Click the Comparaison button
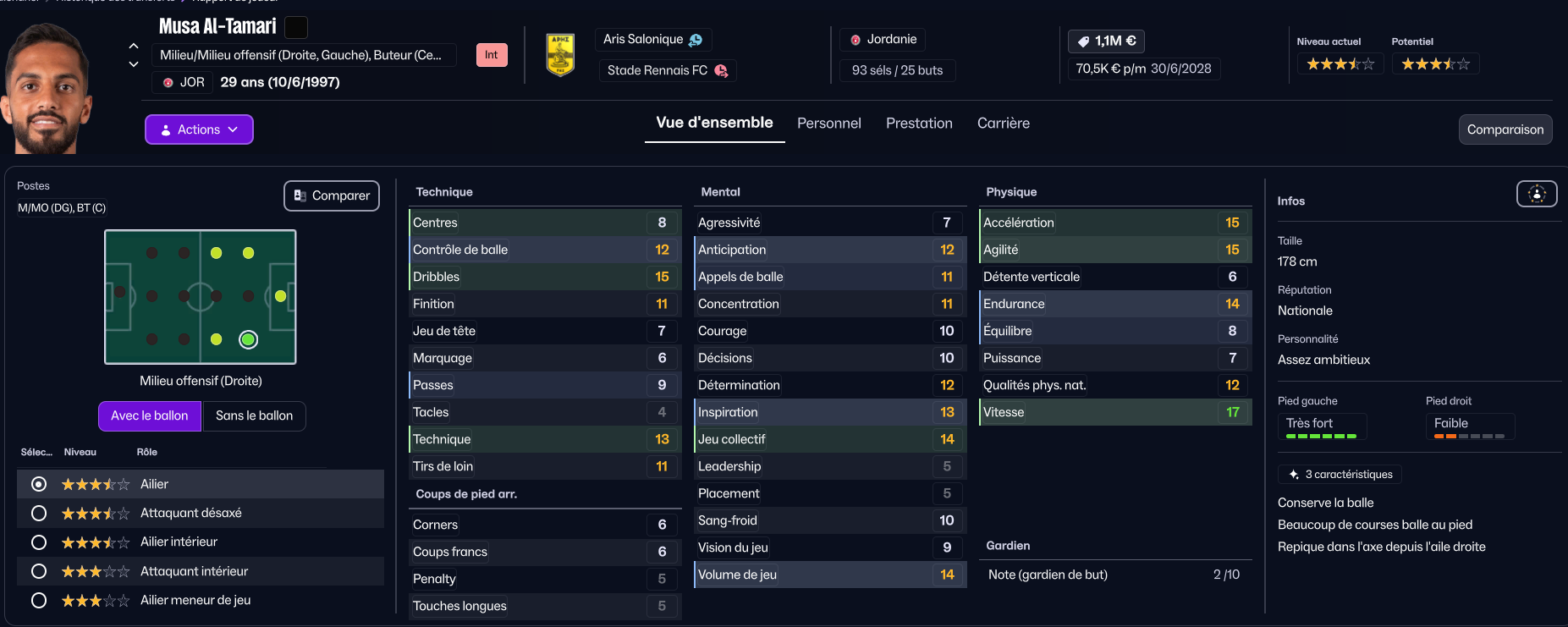 (1505, 129)
